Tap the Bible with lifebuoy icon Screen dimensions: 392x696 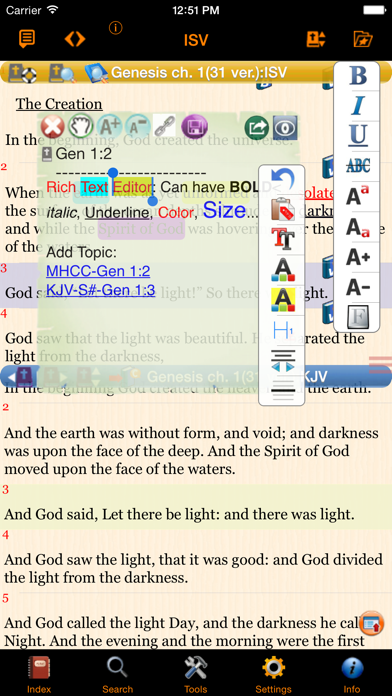tap(22, 73)
